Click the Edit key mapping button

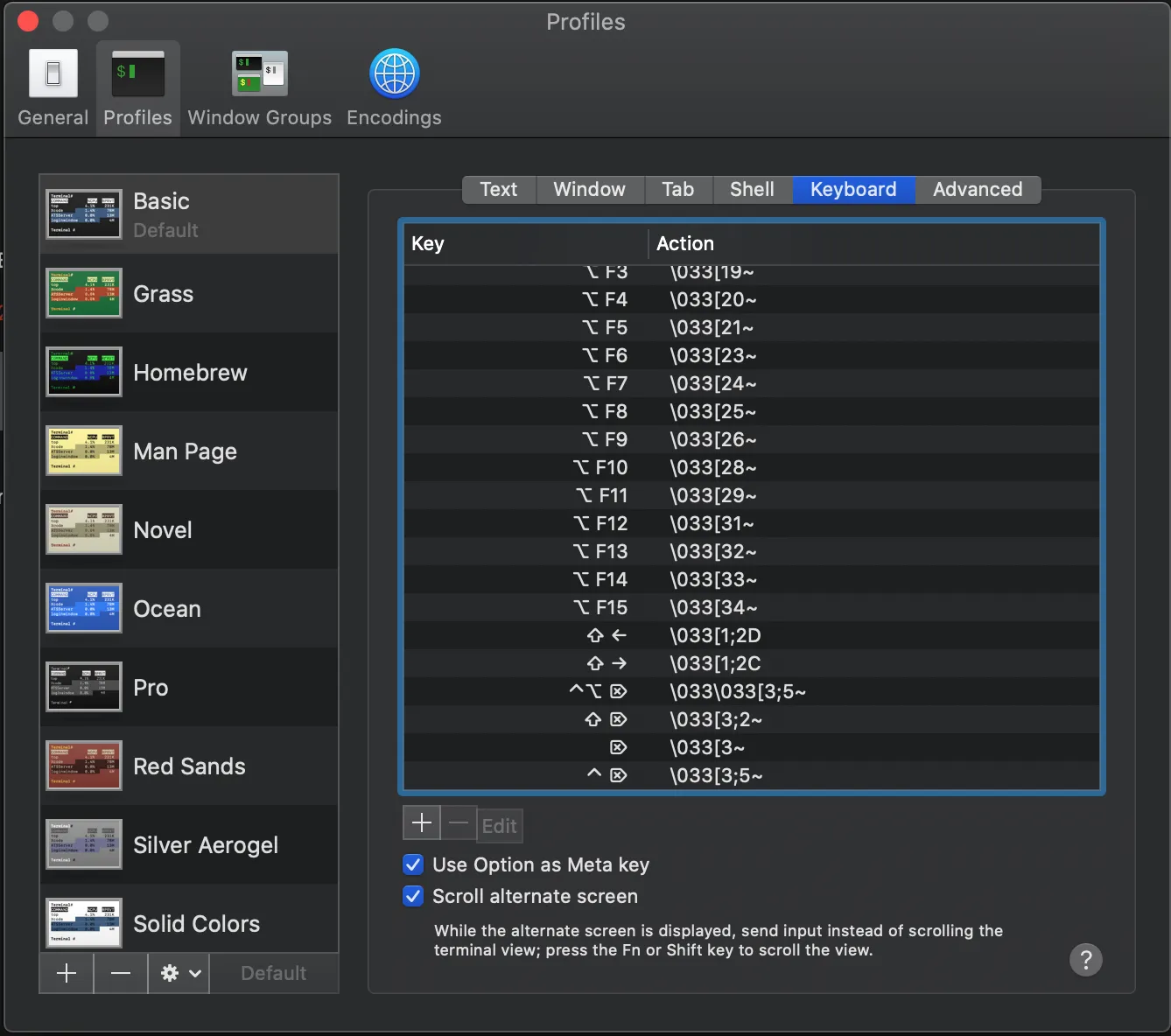[500, 825]
